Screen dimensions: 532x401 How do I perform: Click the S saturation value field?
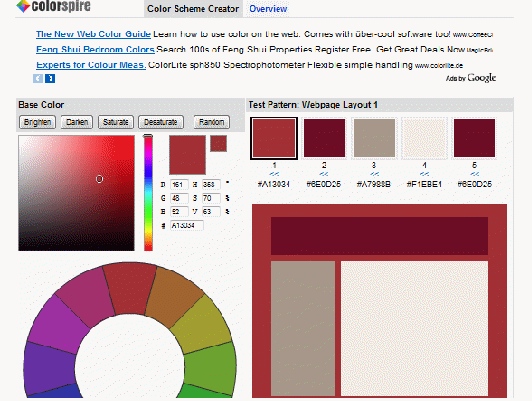(x=211, y=198)
